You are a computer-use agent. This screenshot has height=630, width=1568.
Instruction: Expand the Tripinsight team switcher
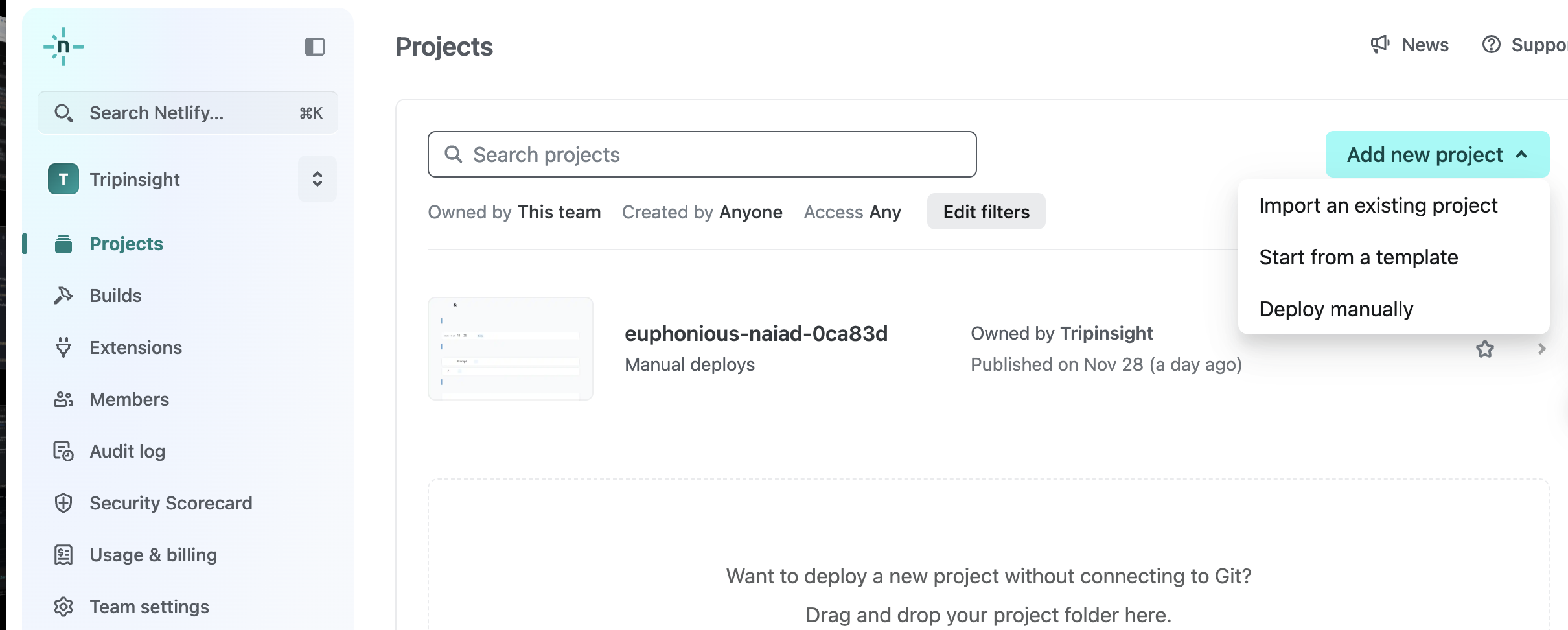(x=317, y=179)
